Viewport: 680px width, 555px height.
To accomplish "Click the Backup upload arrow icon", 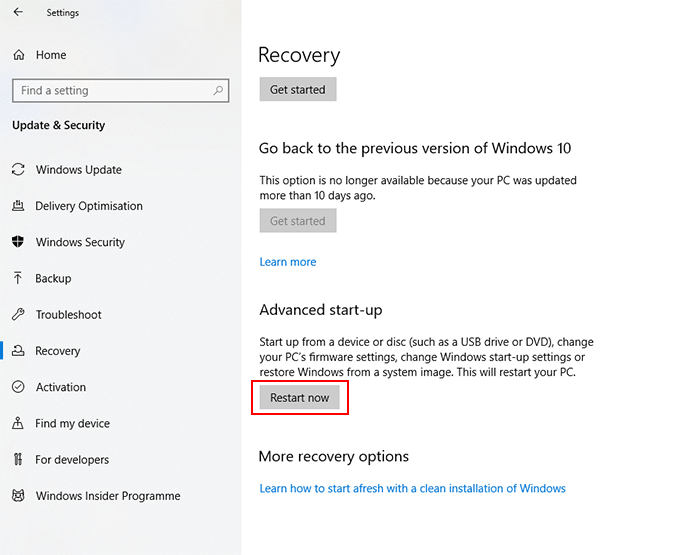I will (x=18, y=278).
